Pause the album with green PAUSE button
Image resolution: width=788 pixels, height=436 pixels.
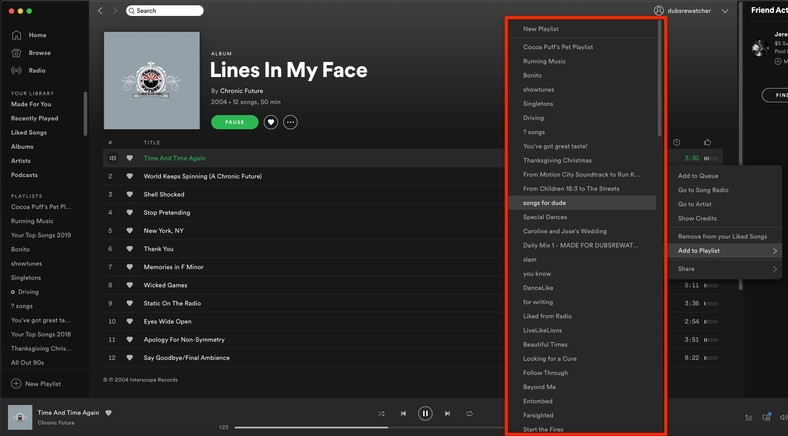235,122
